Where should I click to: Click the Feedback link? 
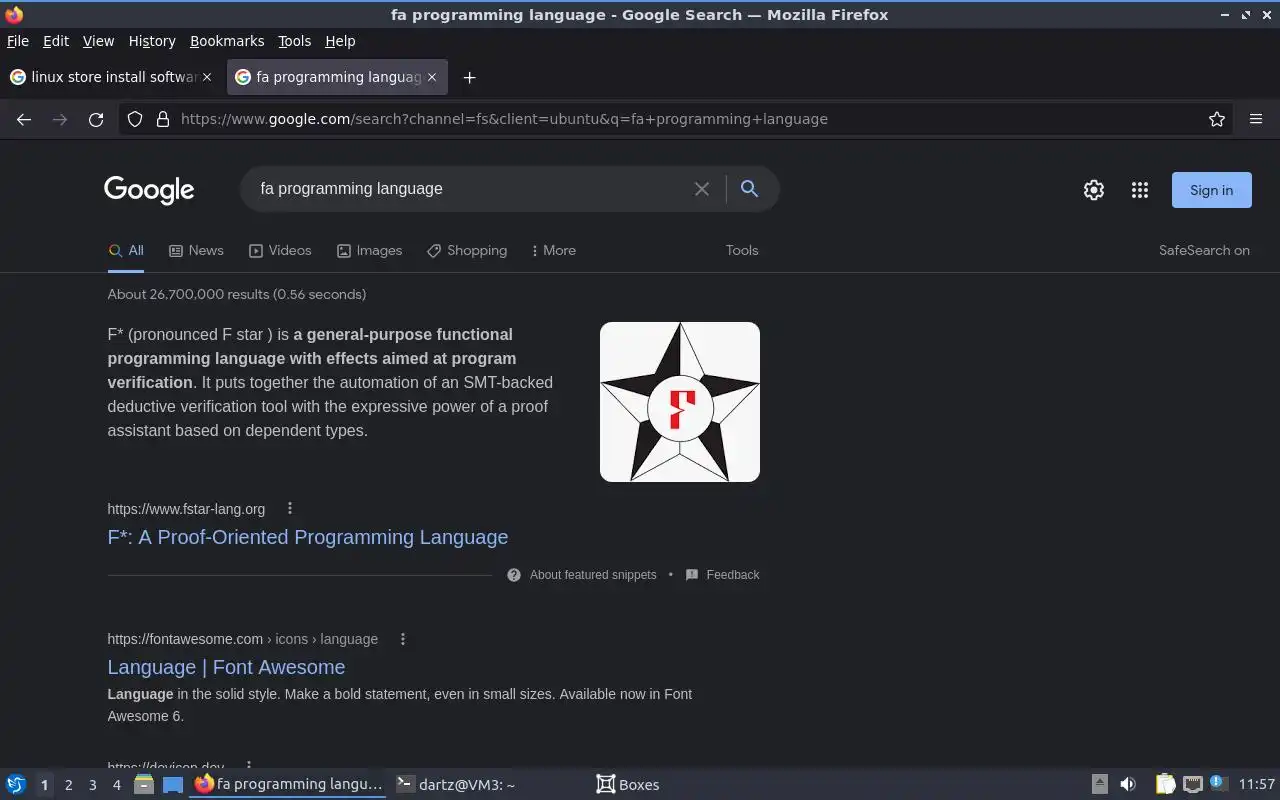733,575
